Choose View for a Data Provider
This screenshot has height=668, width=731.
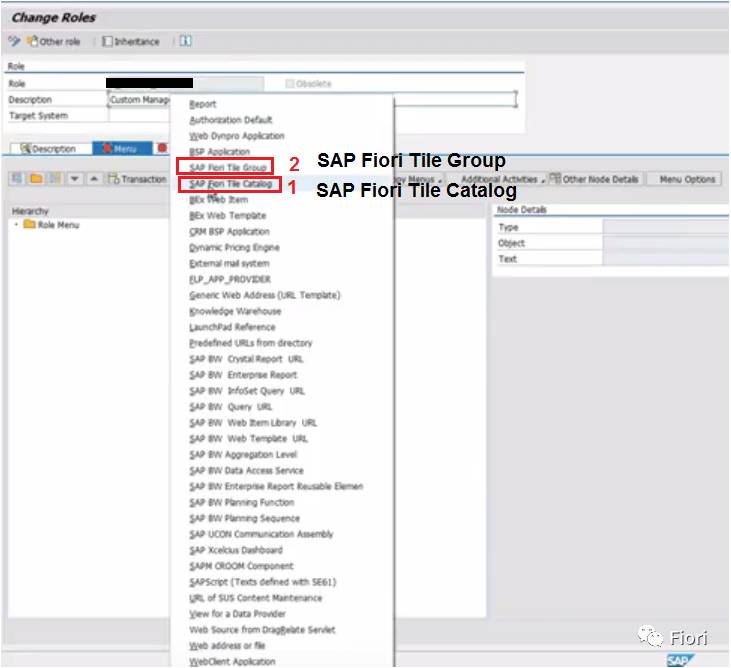237,613
